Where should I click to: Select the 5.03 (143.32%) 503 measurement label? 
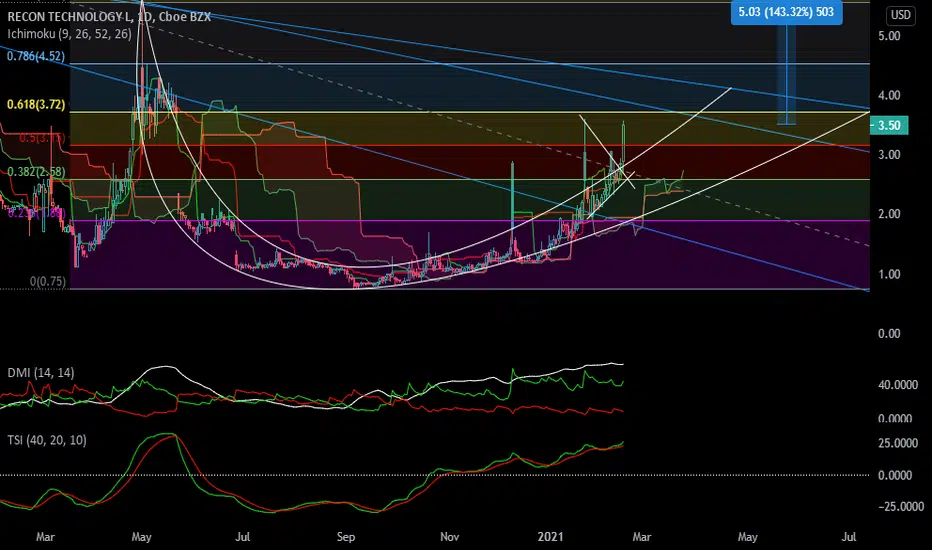click(786, 12)
